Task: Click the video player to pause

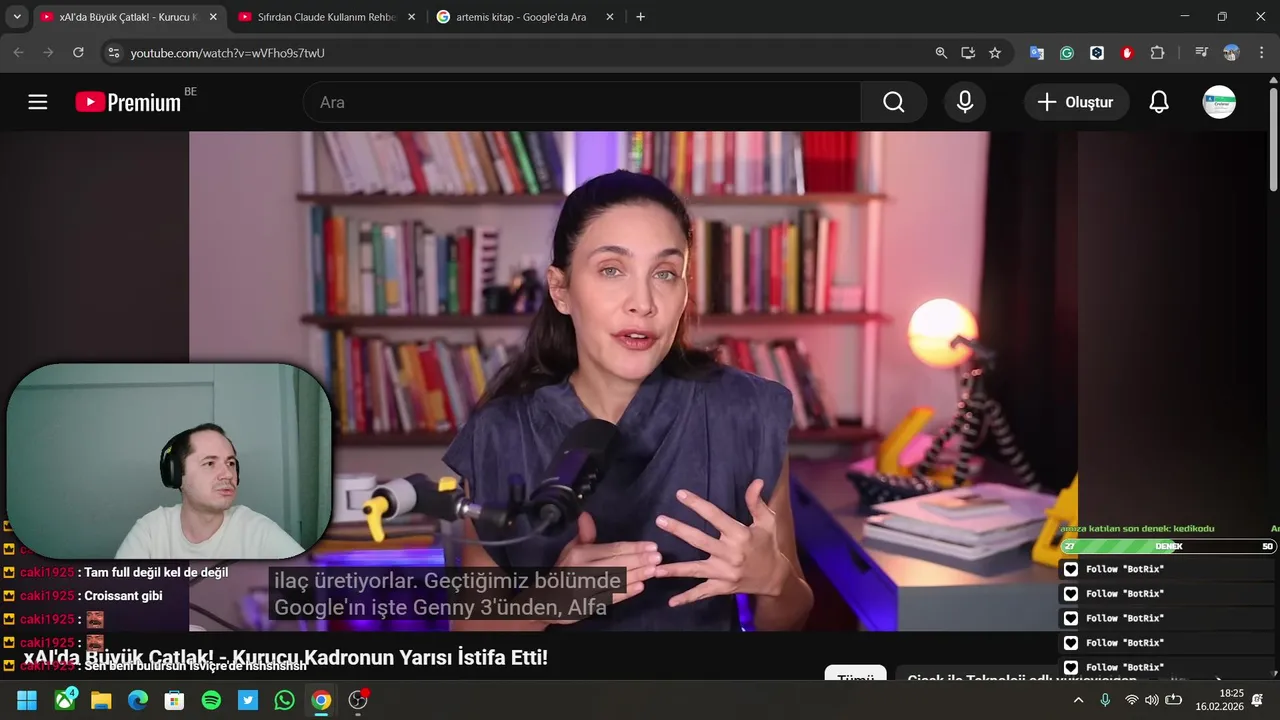Action: pyautogui.click(x=633, y=381)
